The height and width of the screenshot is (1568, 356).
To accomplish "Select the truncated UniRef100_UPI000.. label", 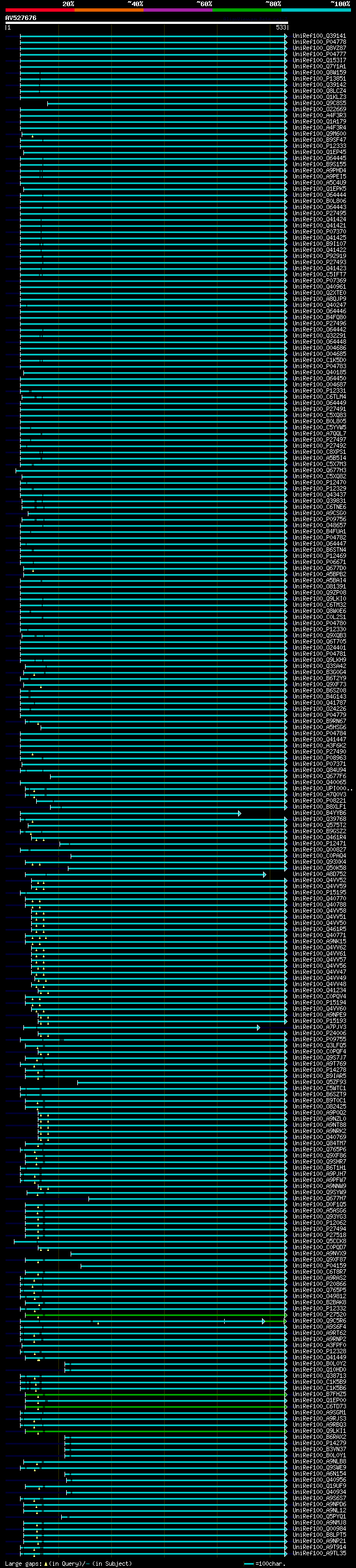I will click(x=323, y=788).
